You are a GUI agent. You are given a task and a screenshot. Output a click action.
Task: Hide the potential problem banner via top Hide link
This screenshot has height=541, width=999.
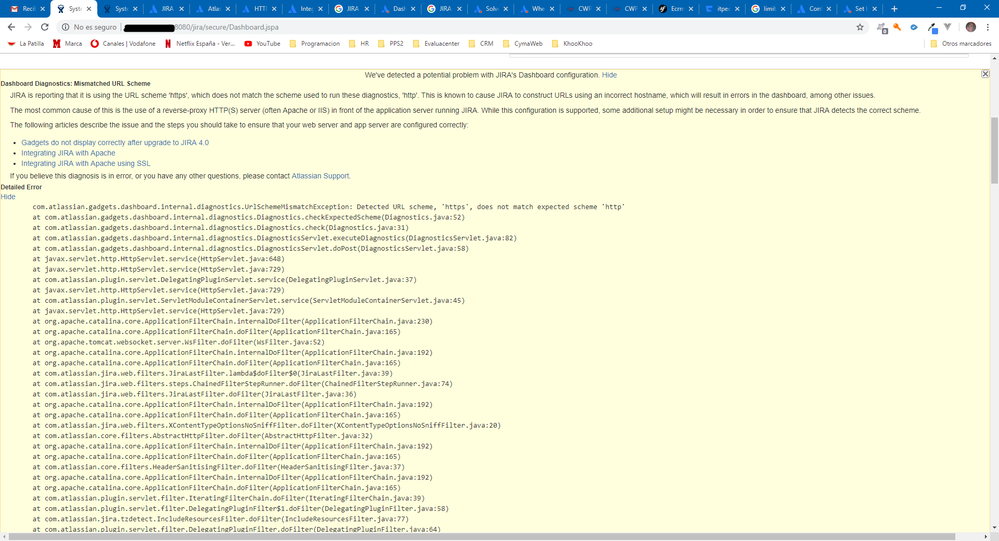(609, 75)
